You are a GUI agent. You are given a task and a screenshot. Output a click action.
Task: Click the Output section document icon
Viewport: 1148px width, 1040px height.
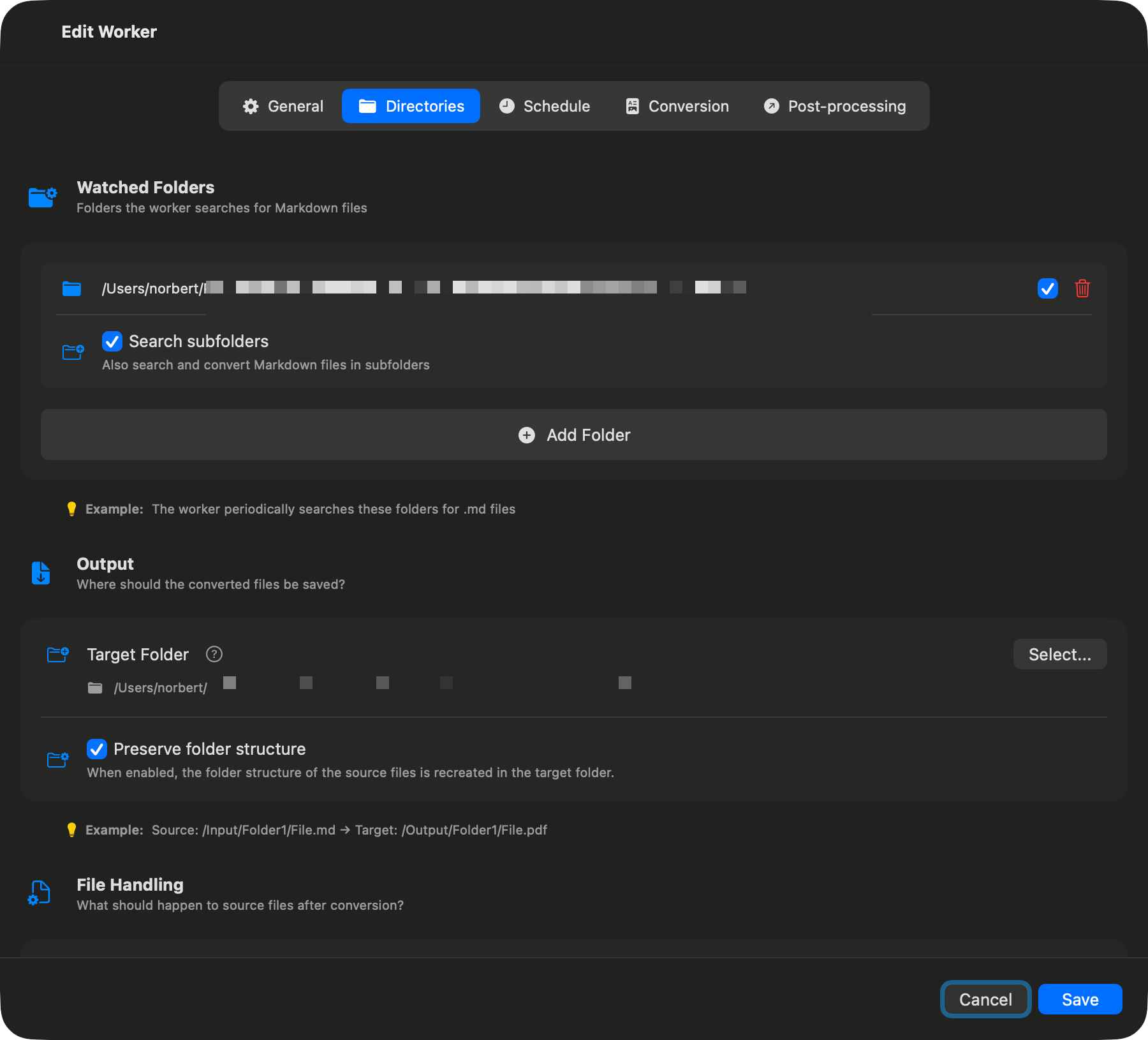click(x=41, y=573)
